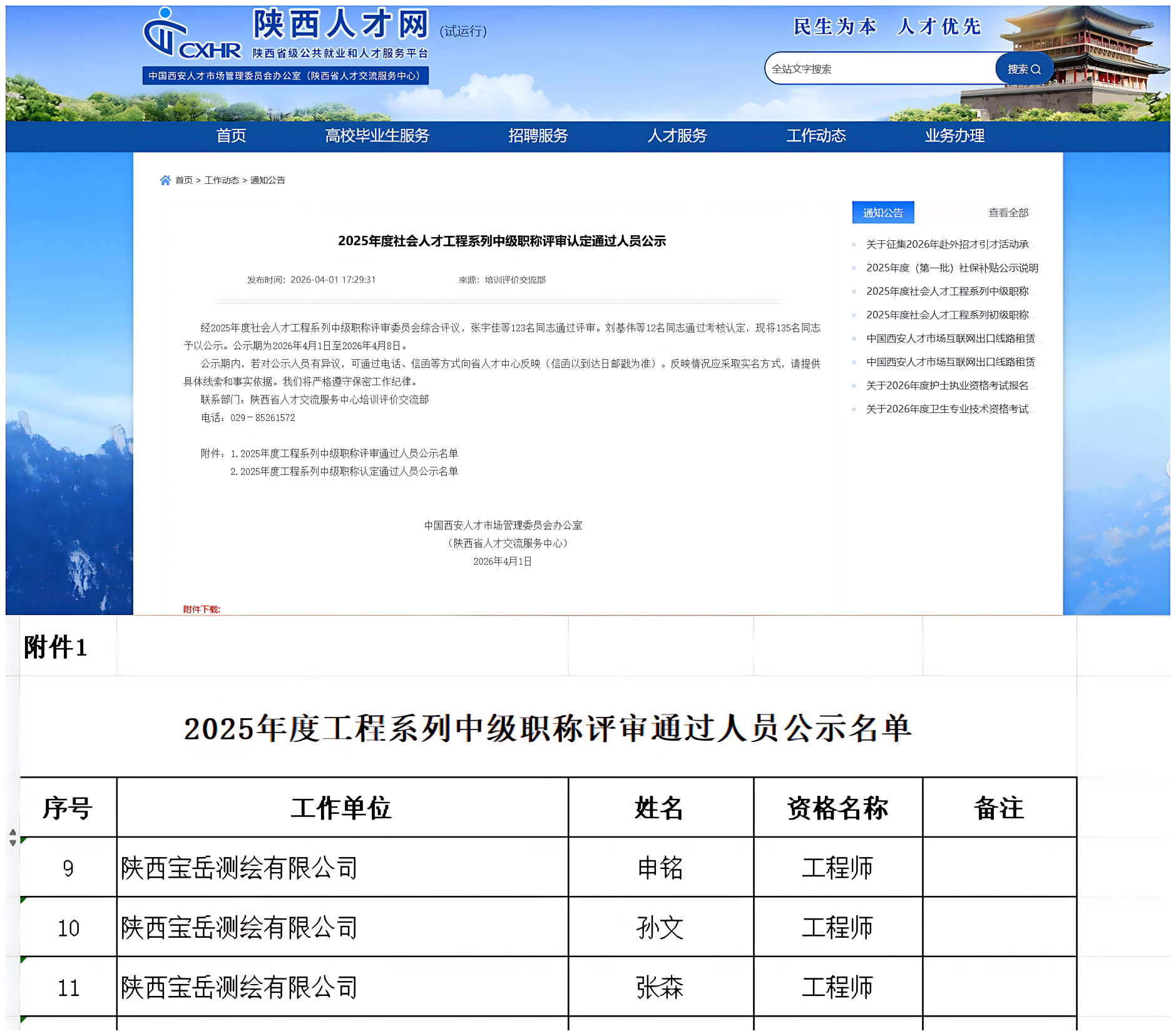This screenshot has height=1036, width=1176.
Task: Open 关于2026年度卫生专业技术资格考试 notice
Action: click(x=947, y=409)
